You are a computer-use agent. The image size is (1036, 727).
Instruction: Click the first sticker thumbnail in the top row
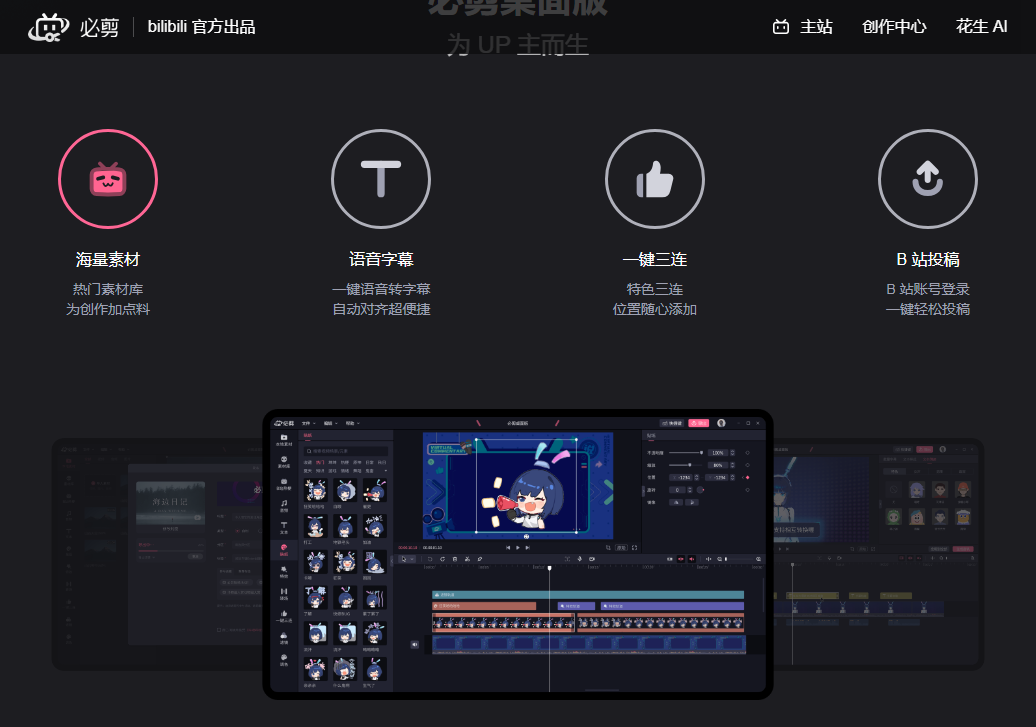[x=315, y=490]
